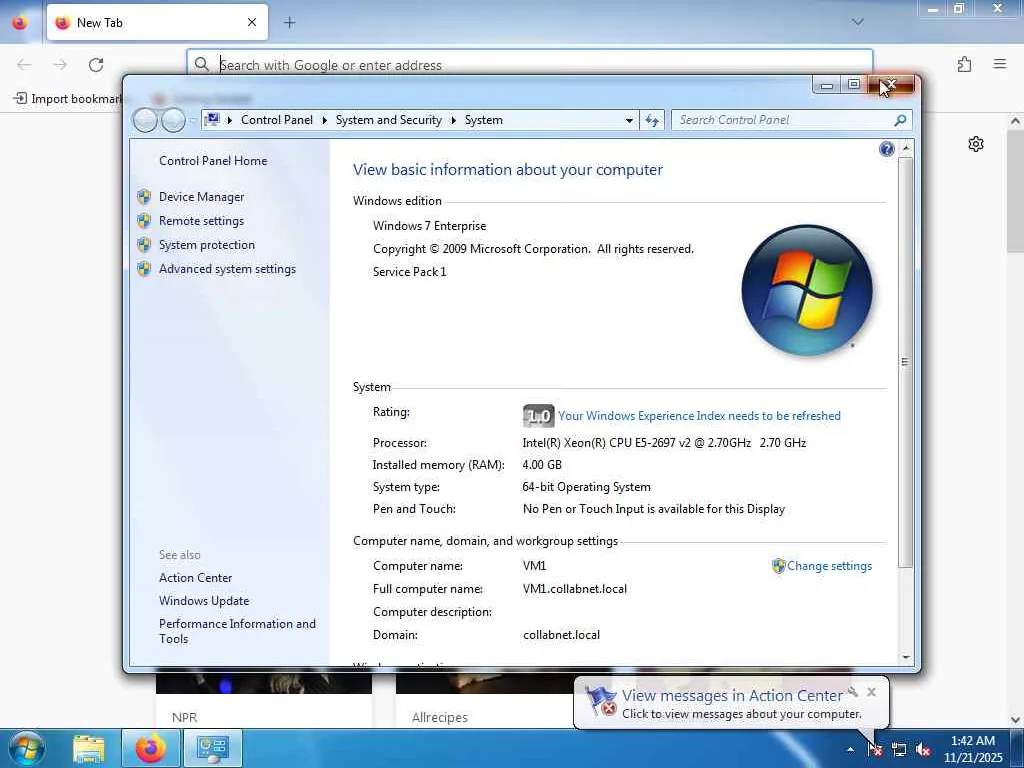Screen dimensions: 1024x768
Task: Click Firefox back arrow
Action: 24,65
